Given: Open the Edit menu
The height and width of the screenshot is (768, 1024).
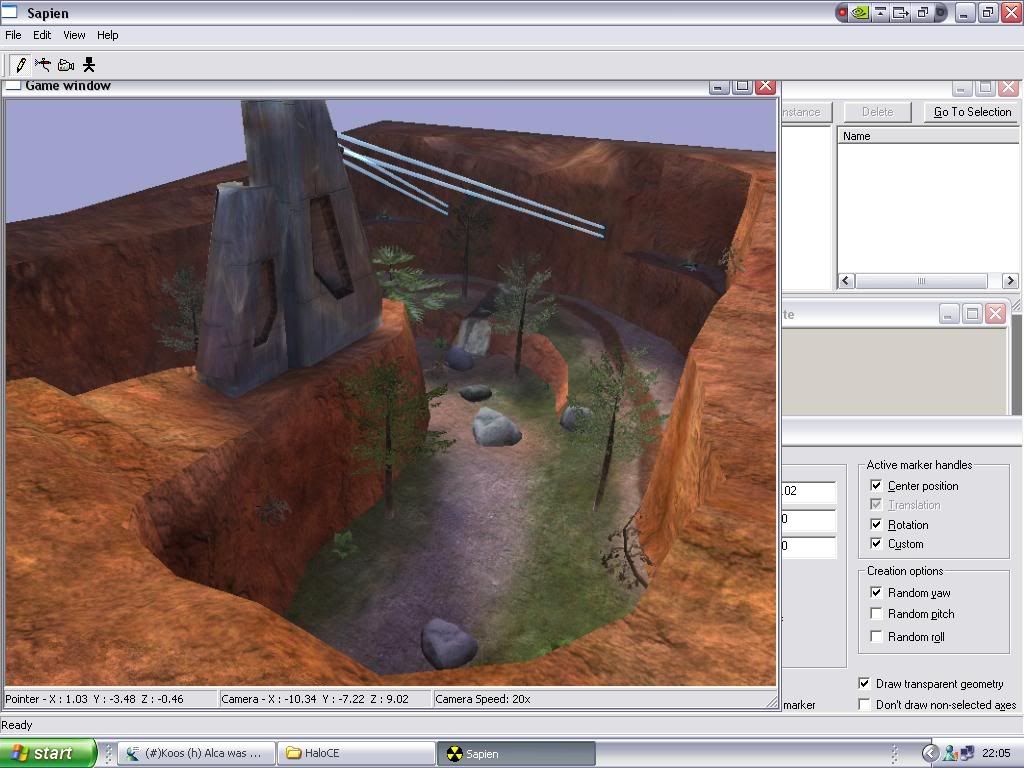Looking at the screenshot, I should [42, 35].
